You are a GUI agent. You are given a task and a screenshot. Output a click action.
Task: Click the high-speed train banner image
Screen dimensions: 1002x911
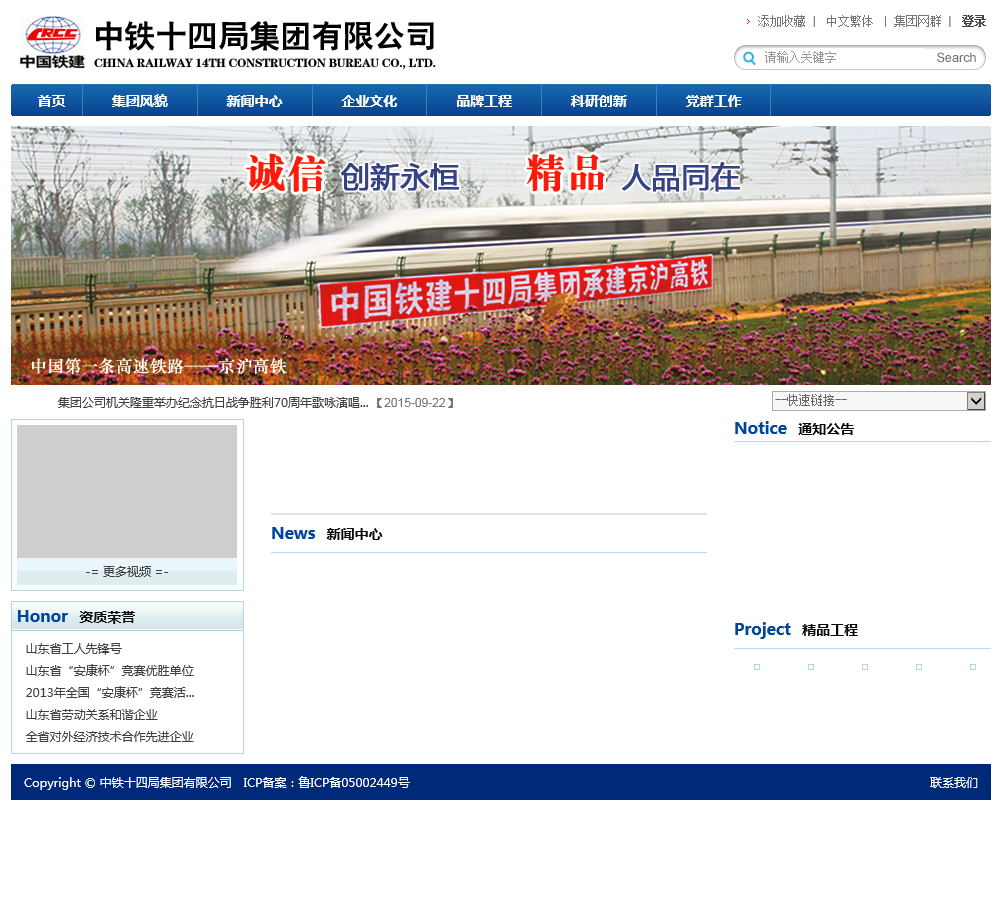click(x=500, y=256)
